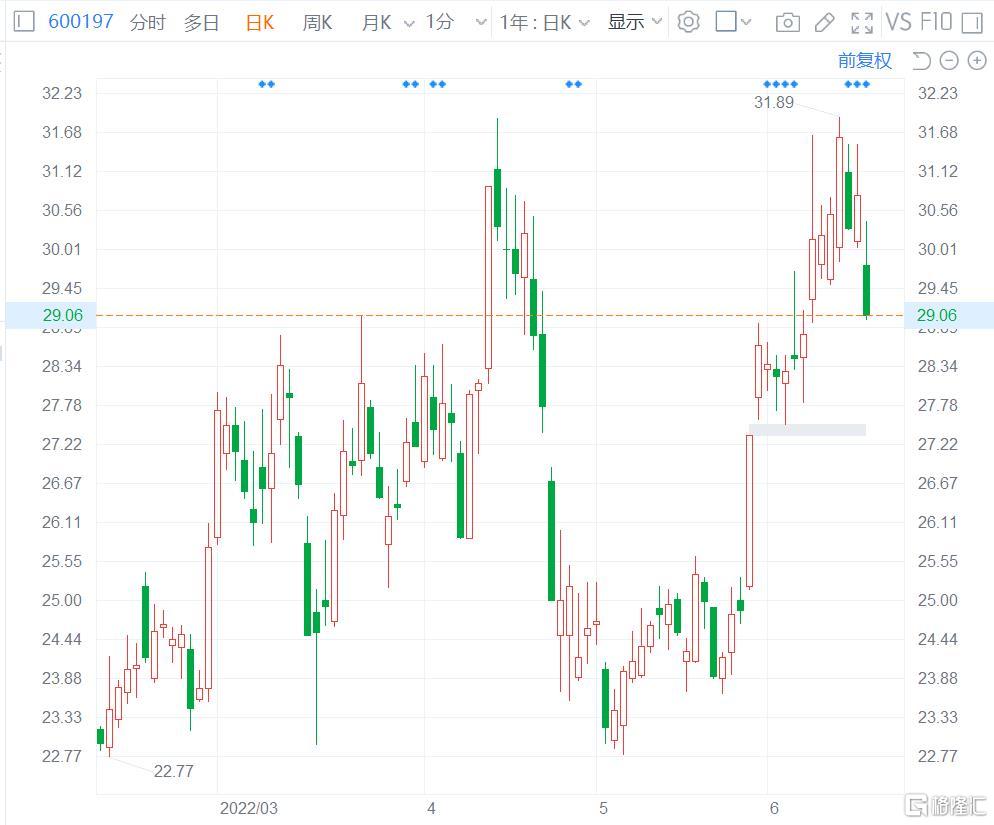The image size is (994, 825).
Task: Enter fullscreen chart mode
Action: click(x=862, y=23)
